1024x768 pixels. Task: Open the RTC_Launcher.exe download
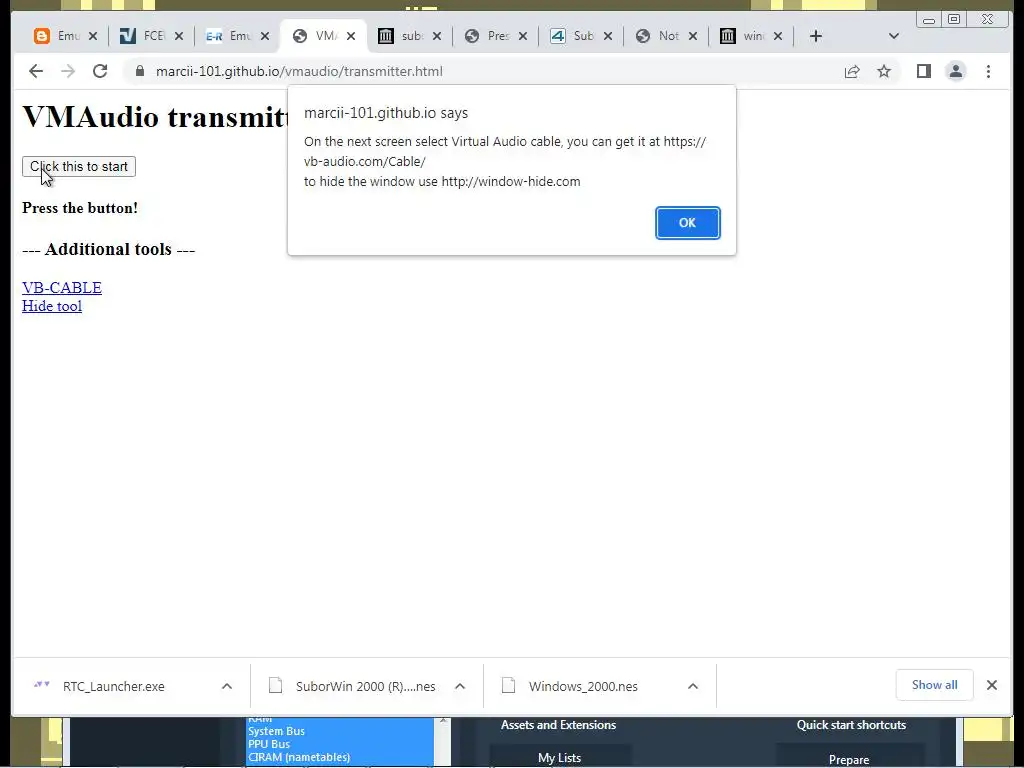coord(114,686)
